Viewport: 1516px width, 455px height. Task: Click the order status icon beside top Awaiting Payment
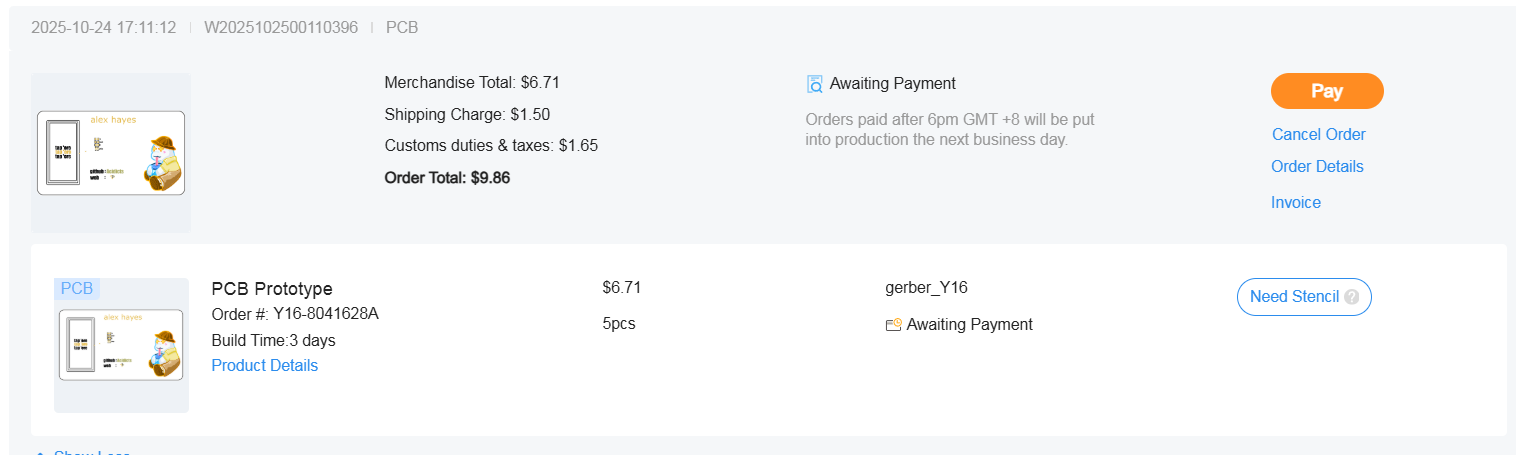pos(815,84)
